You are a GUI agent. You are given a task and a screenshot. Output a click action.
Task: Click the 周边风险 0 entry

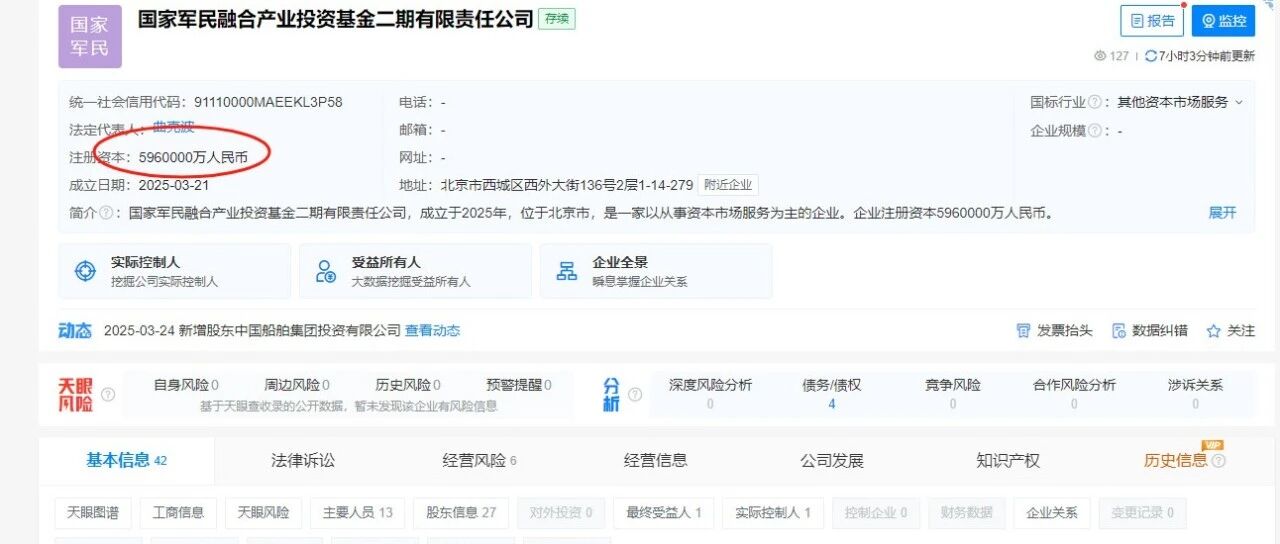point(297,385)
